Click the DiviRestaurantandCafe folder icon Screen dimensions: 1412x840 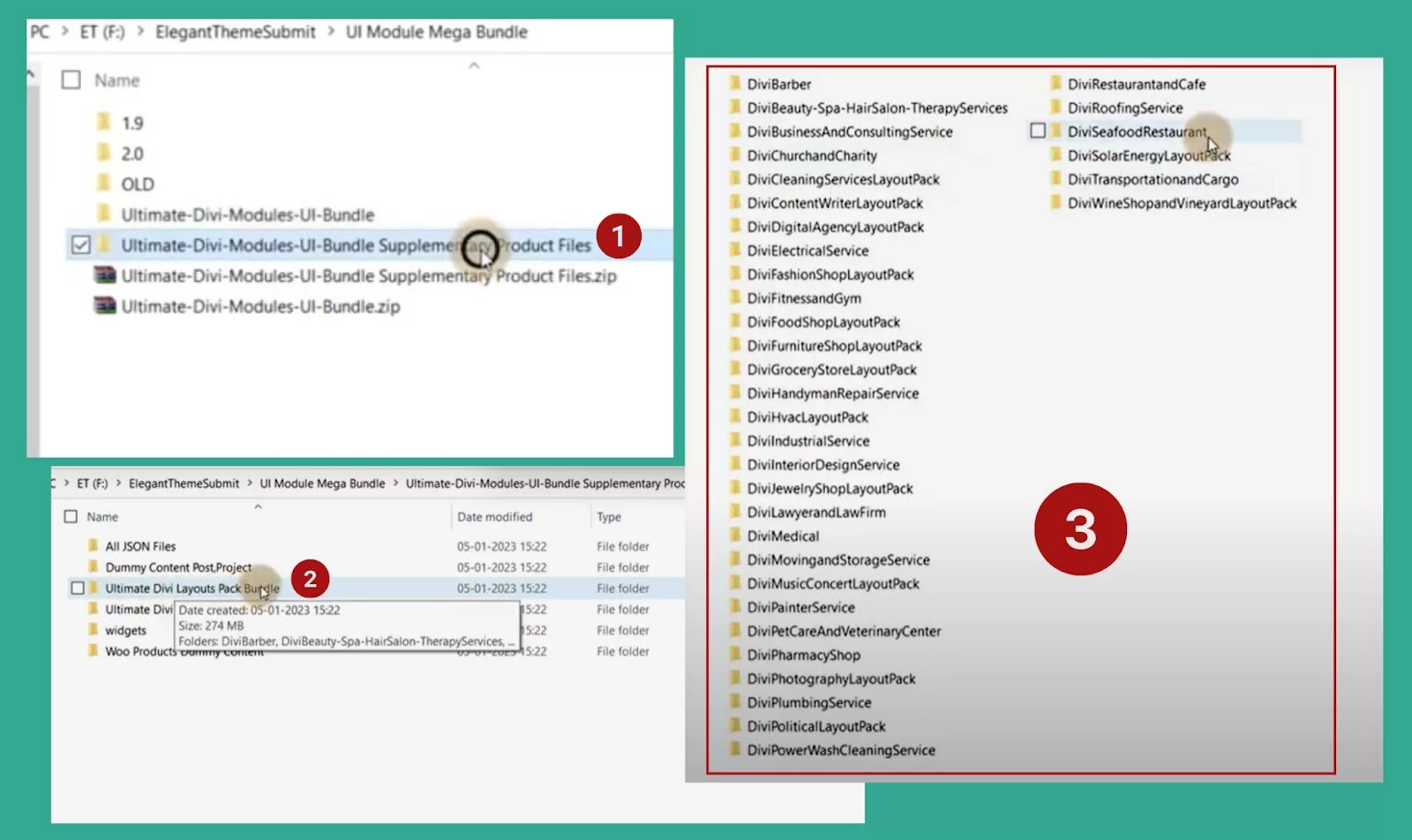coord(1055,84)
